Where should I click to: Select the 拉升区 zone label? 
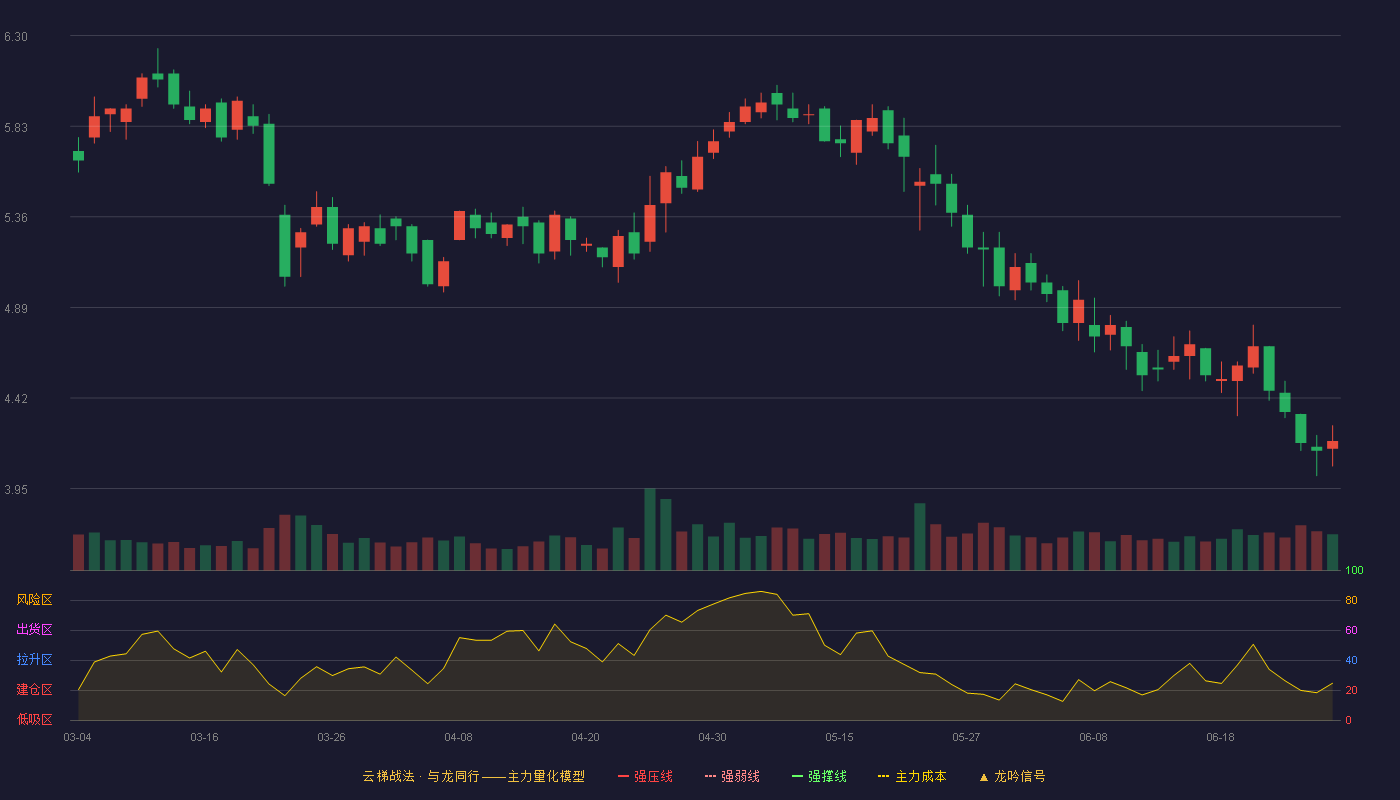pos(35,660)
